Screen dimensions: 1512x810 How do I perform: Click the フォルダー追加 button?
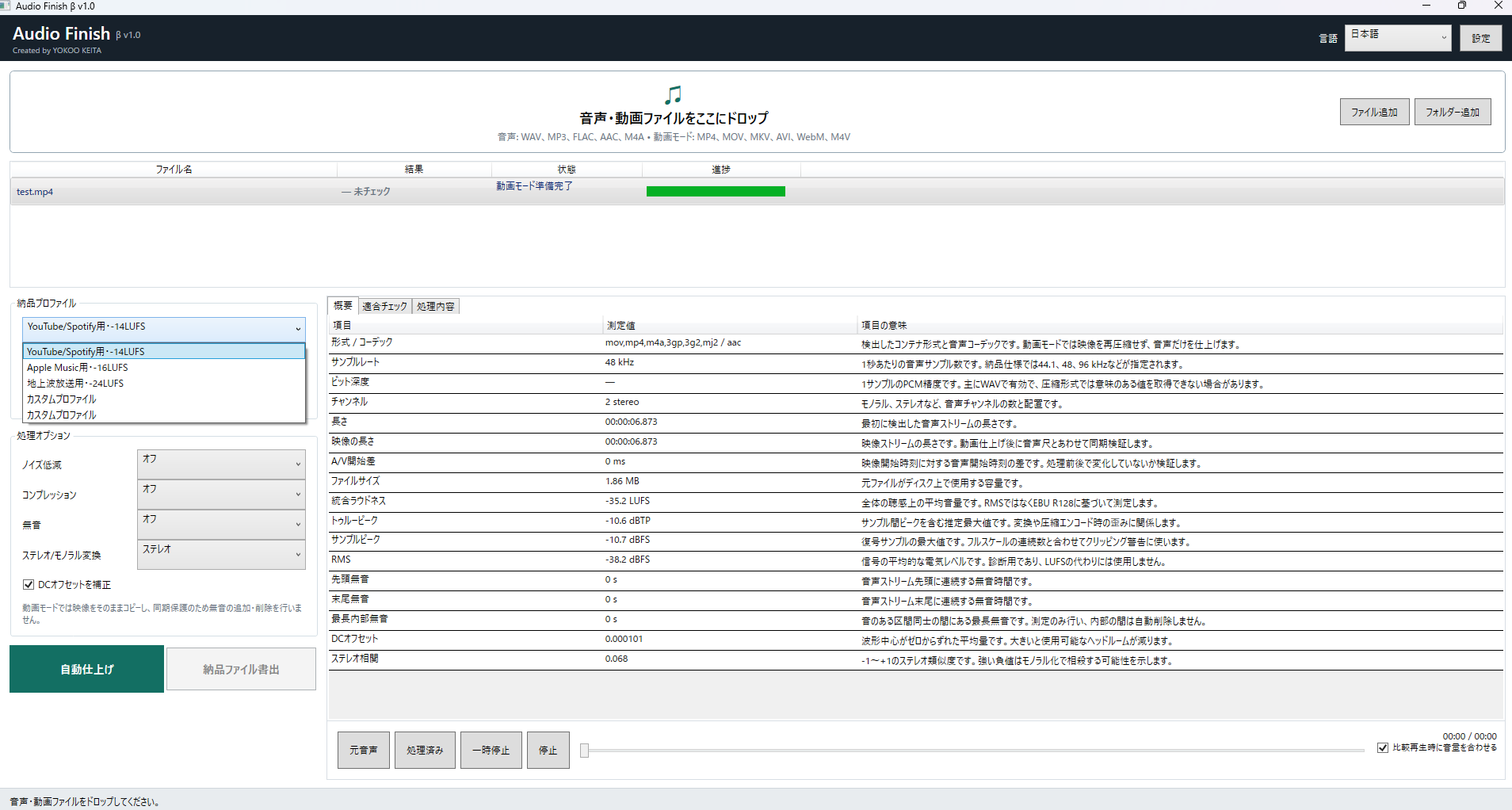tap(1453, 113)
